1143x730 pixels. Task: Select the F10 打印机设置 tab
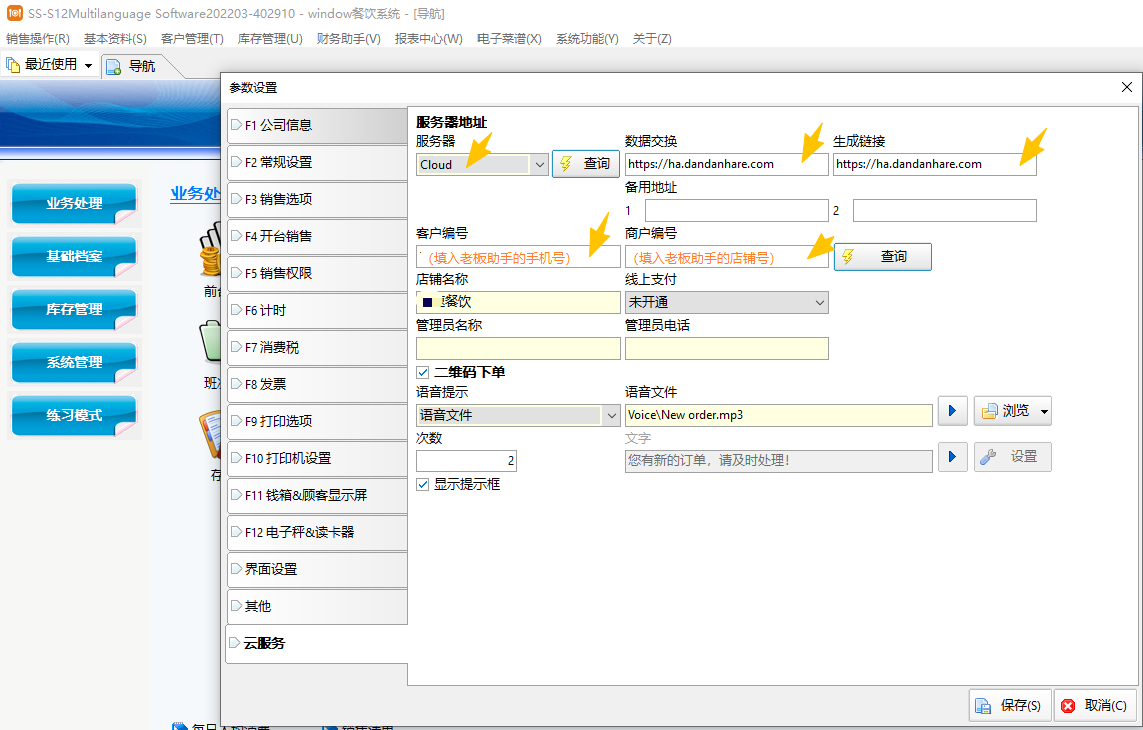coord(316,458)
